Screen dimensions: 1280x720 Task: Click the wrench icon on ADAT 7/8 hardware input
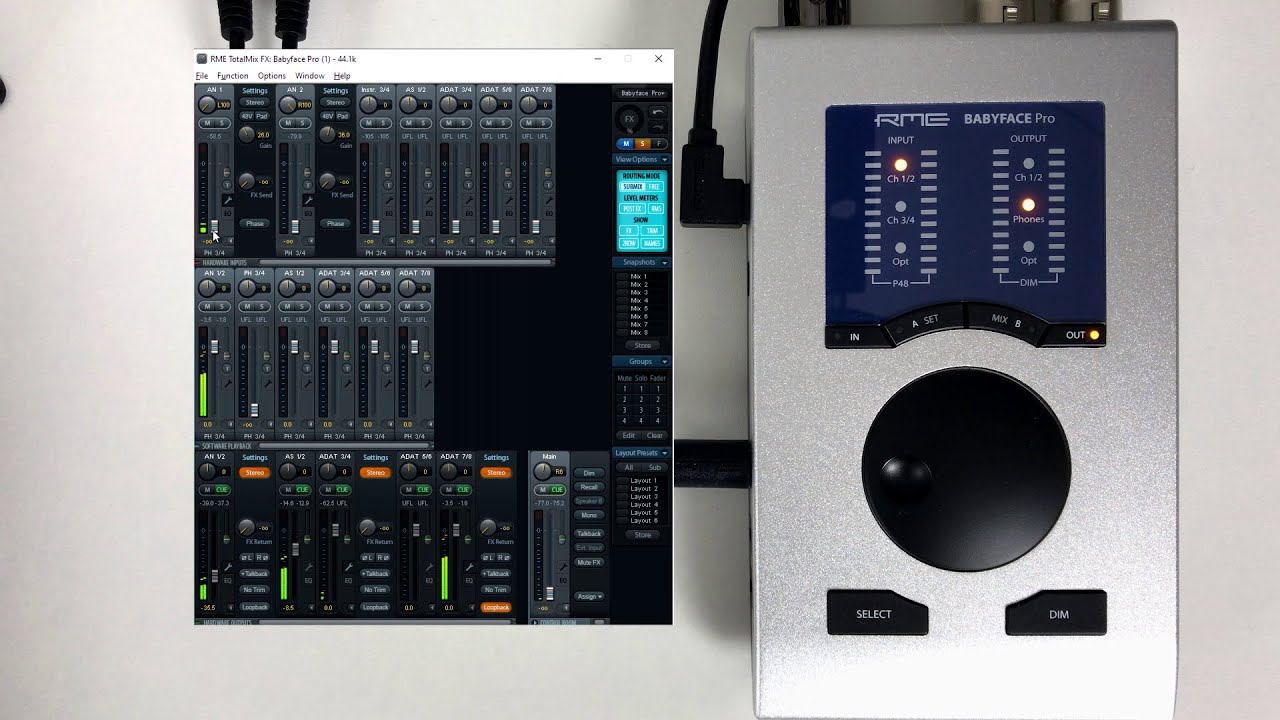(549, 200)
